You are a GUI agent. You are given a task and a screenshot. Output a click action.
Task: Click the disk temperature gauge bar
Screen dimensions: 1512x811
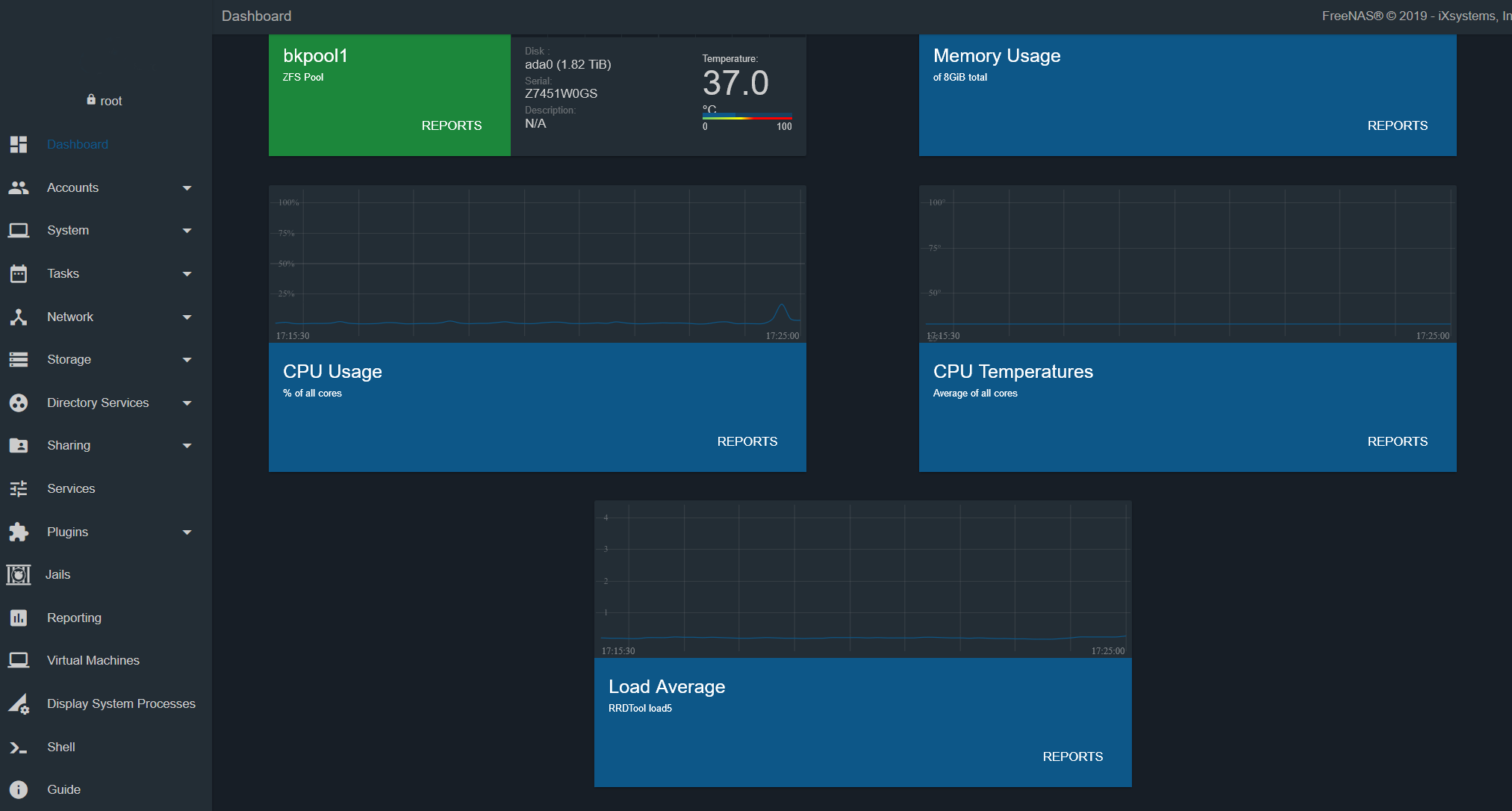coord(747,116)
